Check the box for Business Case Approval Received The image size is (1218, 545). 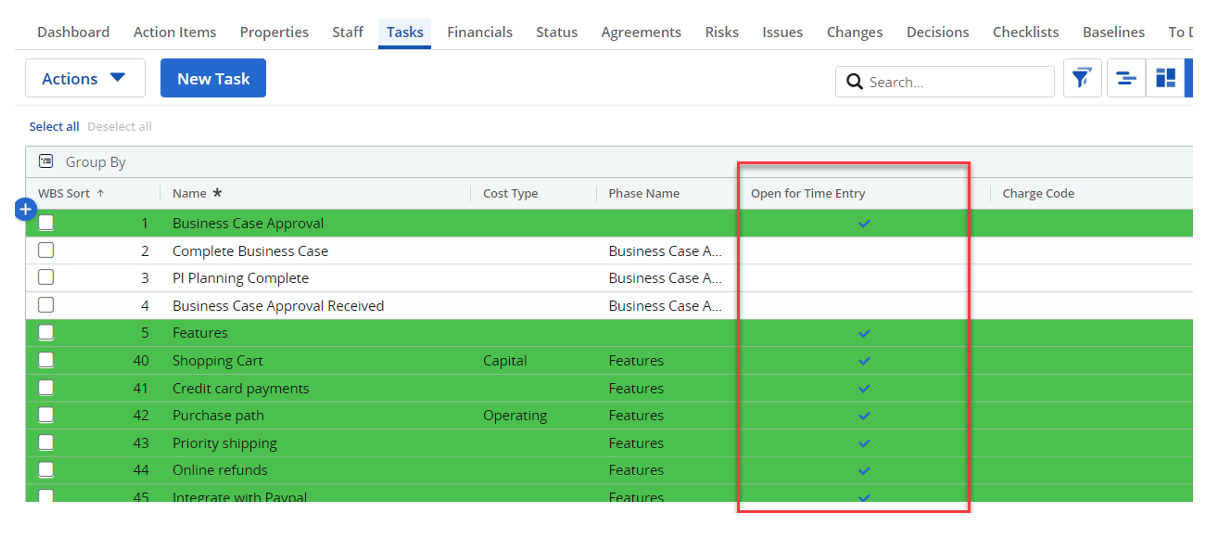pyautogui.click(x=46, y=305)
